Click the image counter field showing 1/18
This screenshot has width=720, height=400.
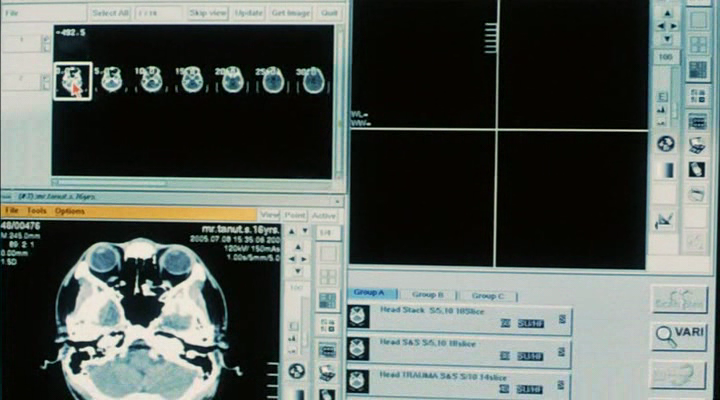click(x=158, y=13)
